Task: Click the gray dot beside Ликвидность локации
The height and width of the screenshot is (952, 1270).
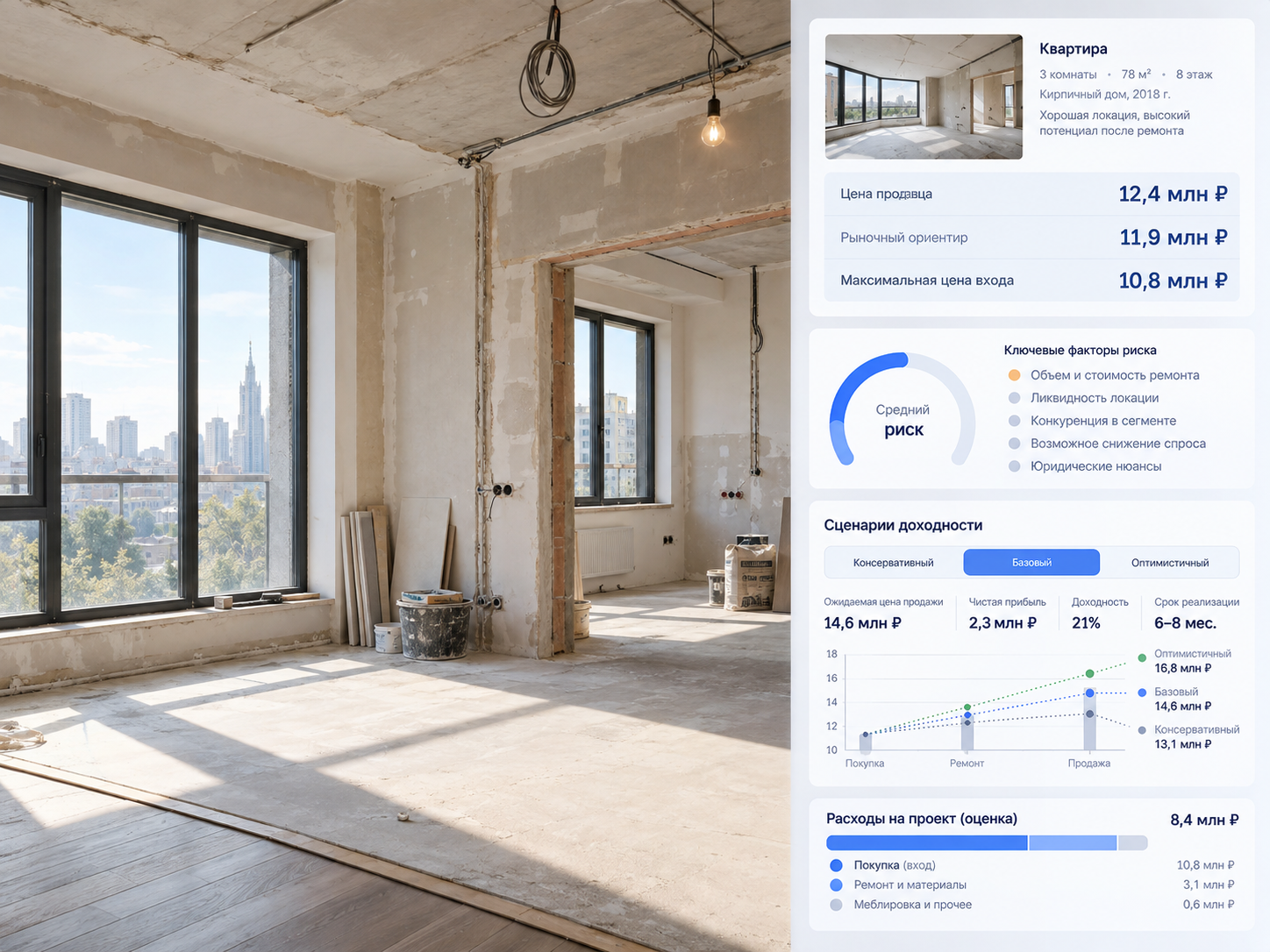Action: [1014, 398]
